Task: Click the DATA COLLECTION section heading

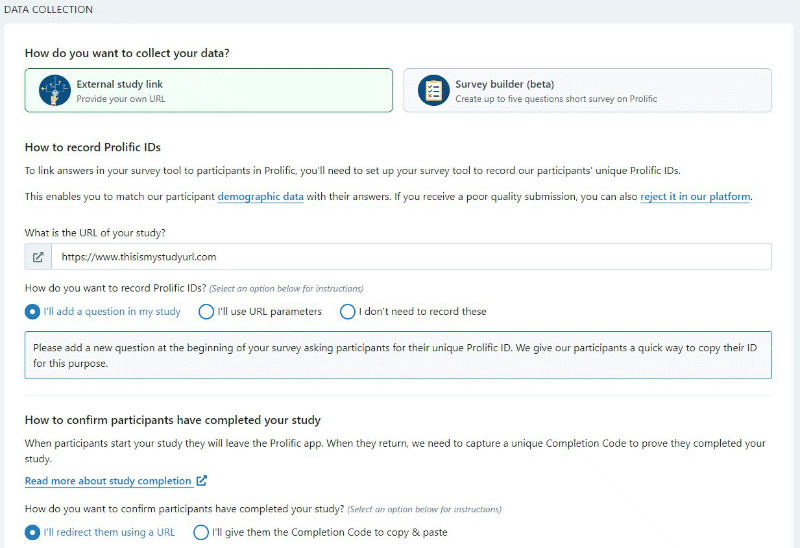Action: coord(48,10)
